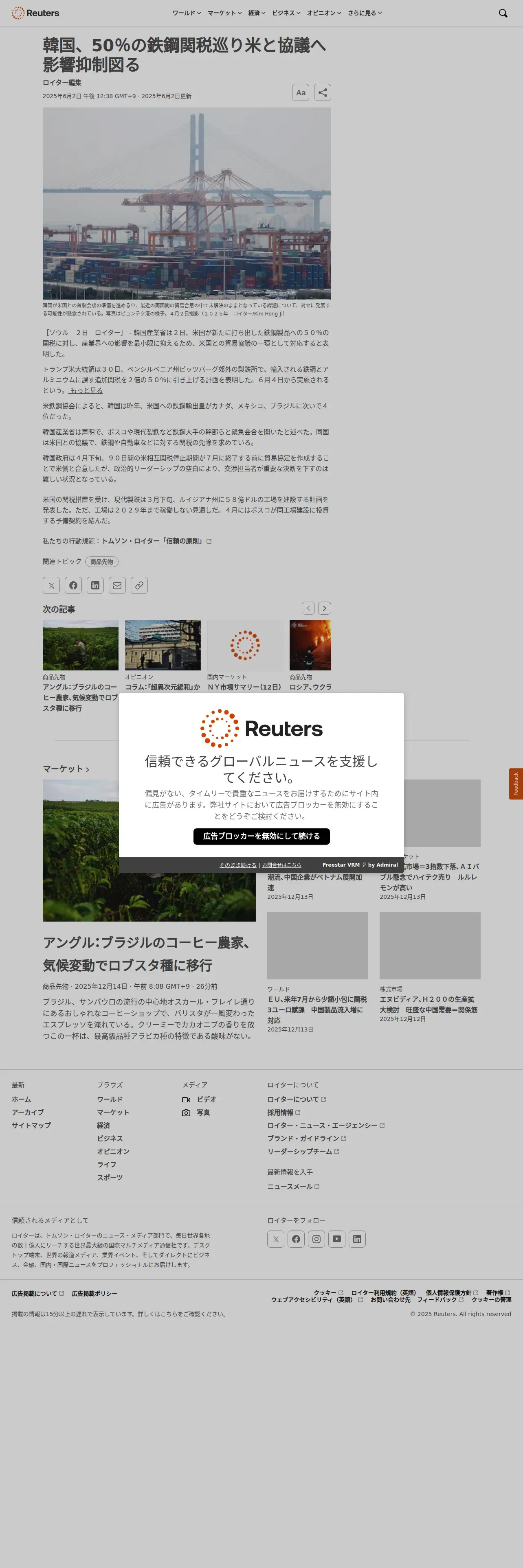Expand the ビジネス header menu
This screenshot has height=1568, width=523.
[x=286, y=13]
